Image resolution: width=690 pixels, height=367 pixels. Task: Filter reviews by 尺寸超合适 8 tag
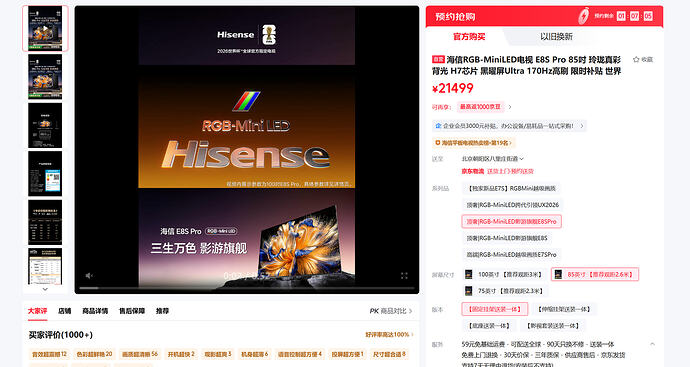pyautogui.click(x=389, y=354)
